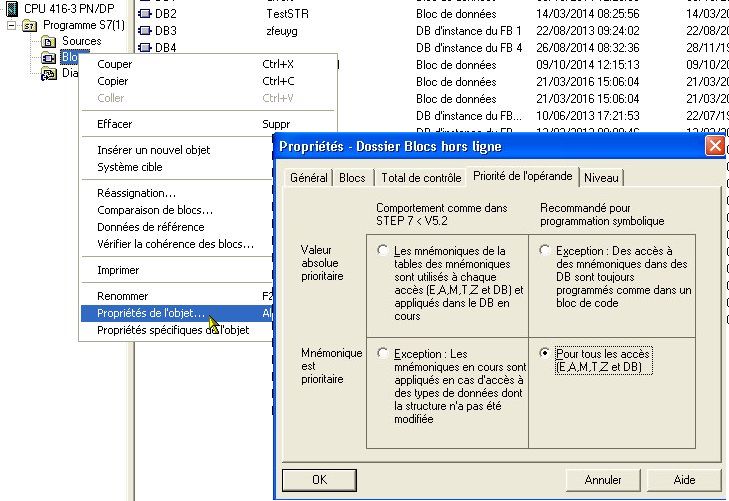The height and width of the screenshot is (501, 729).
Task: Enable 'Exception: Les mnémoniques en cours' radio
Action: point(382,354)
